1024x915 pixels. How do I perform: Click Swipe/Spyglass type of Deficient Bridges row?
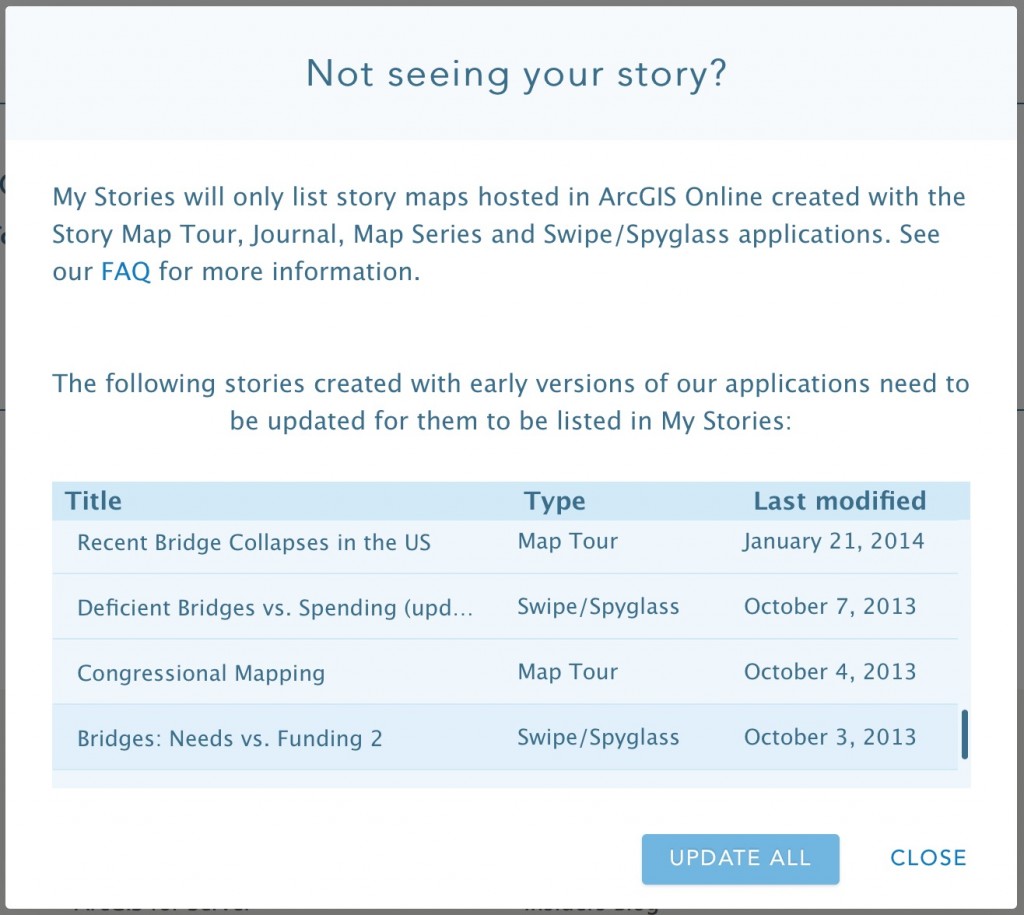click(598, 607)
